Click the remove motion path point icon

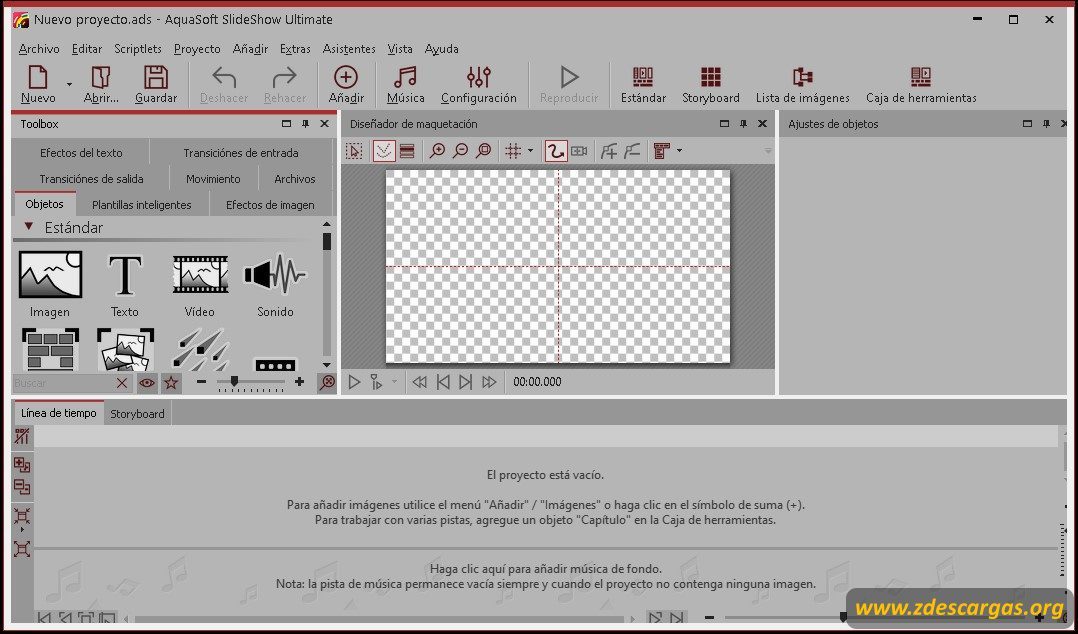(x=631, y=151)
